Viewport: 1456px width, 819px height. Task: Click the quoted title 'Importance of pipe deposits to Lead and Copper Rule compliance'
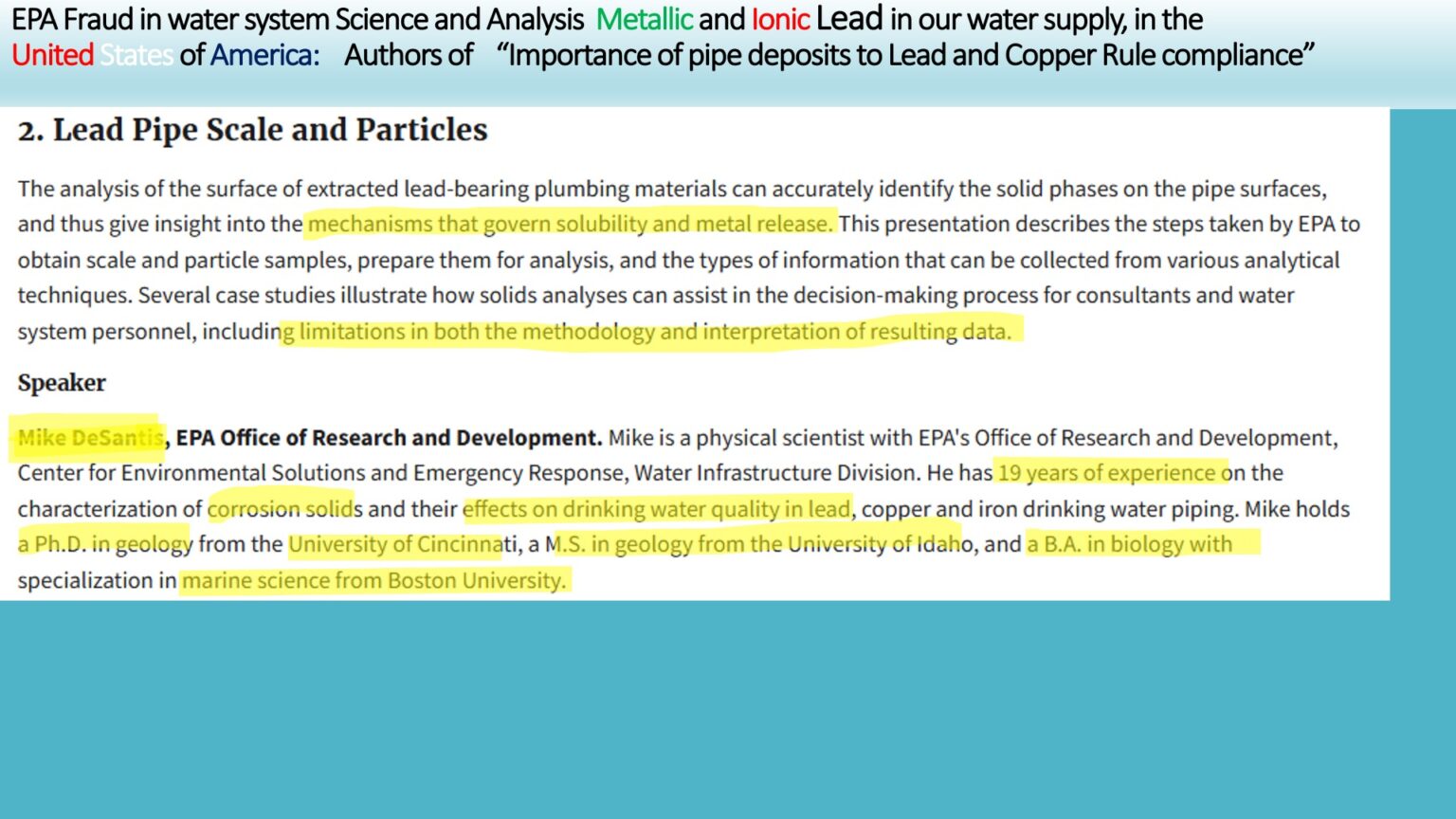pyautogui.click(x=905, y=55)
